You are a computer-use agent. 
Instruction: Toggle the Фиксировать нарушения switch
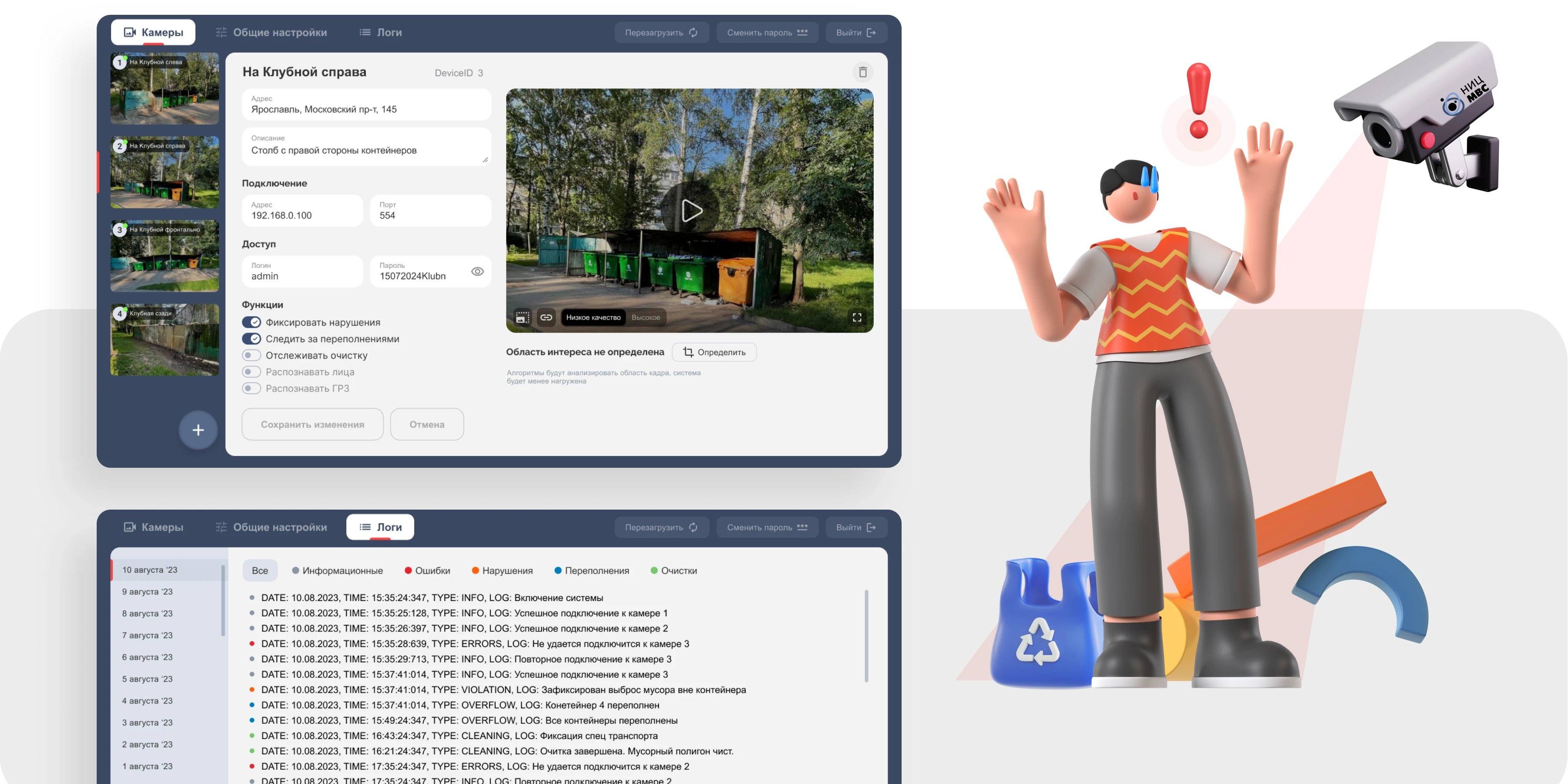click(251, 322)
